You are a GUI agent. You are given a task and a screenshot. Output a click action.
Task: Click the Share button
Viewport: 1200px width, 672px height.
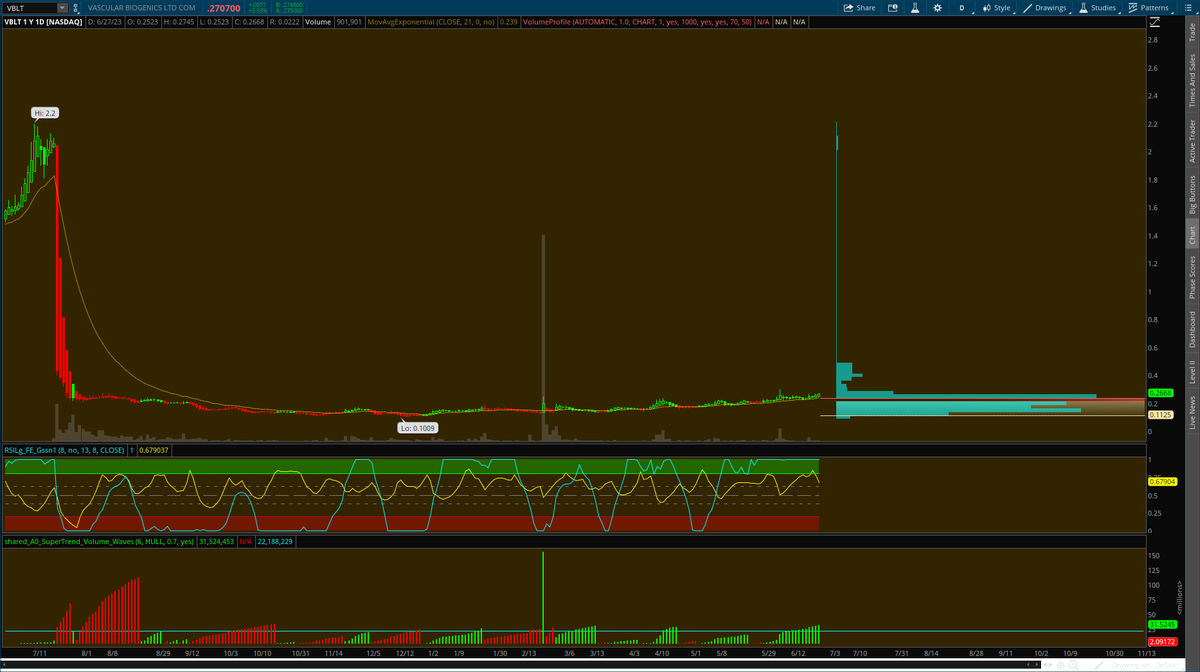(859, 7)
